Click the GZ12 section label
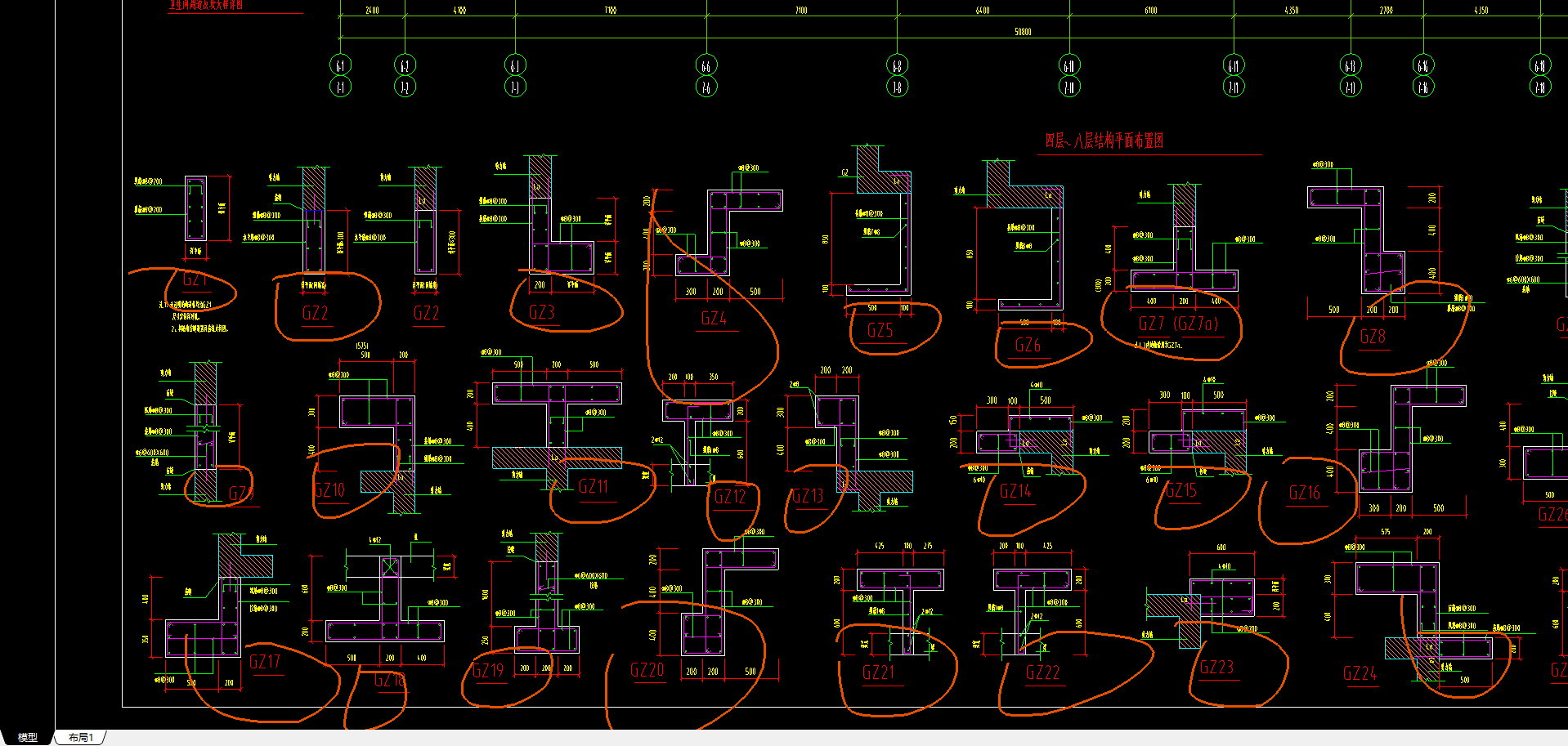This screenshot has width=1568, height=746. [x=730, y=497]
